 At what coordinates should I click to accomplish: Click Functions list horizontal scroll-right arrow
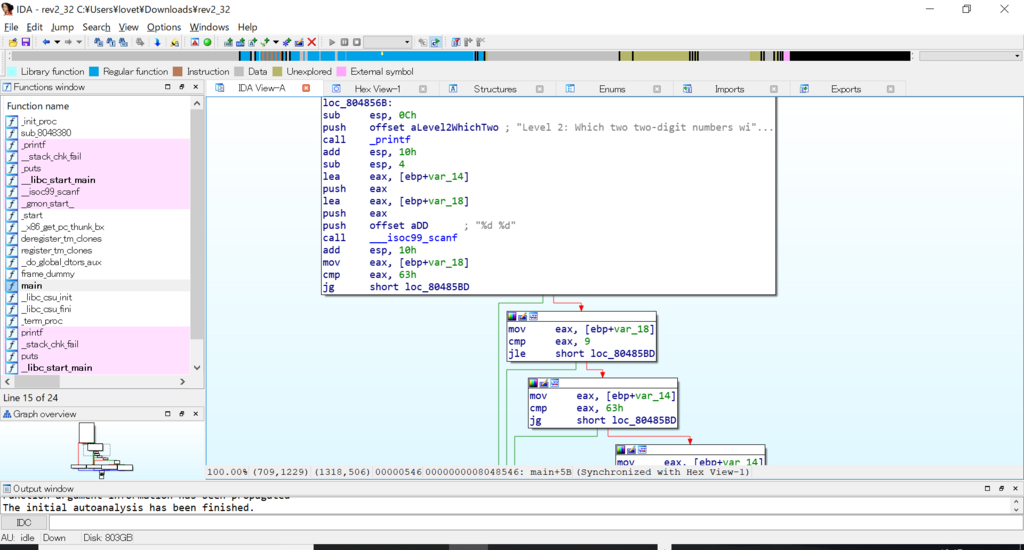coord(182,381)
